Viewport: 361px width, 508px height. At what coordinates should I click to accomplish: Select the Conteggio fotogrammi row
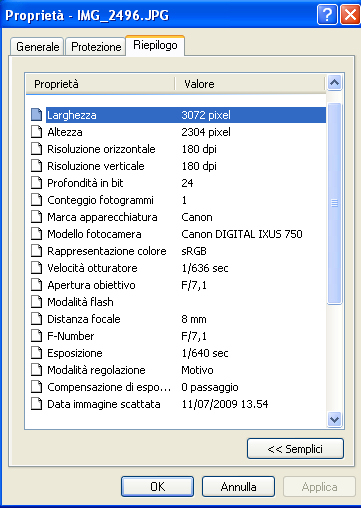[x=178, y=200]
